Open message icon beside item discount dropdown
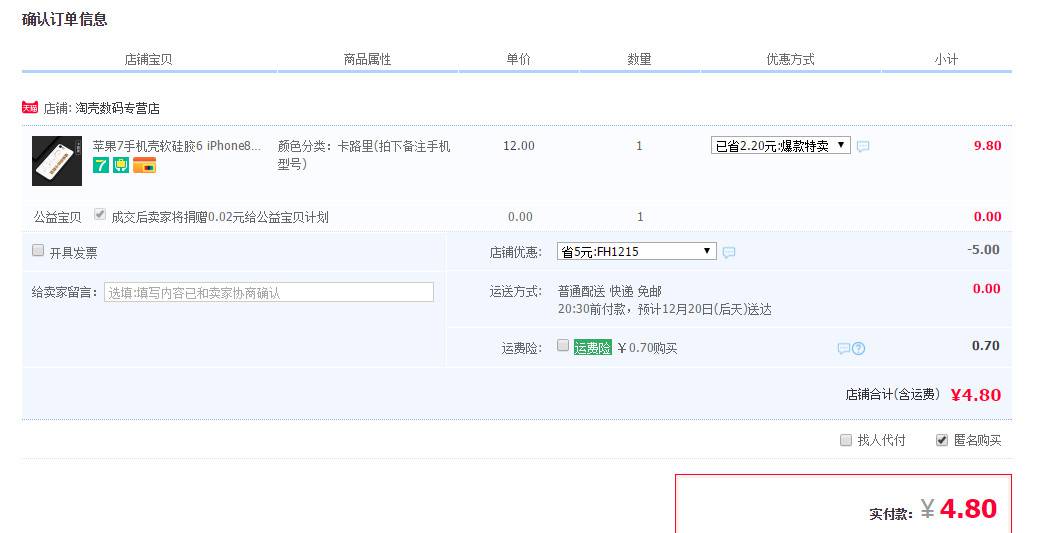The width and height of the screenshot is (1037, 533). point(863,146)
